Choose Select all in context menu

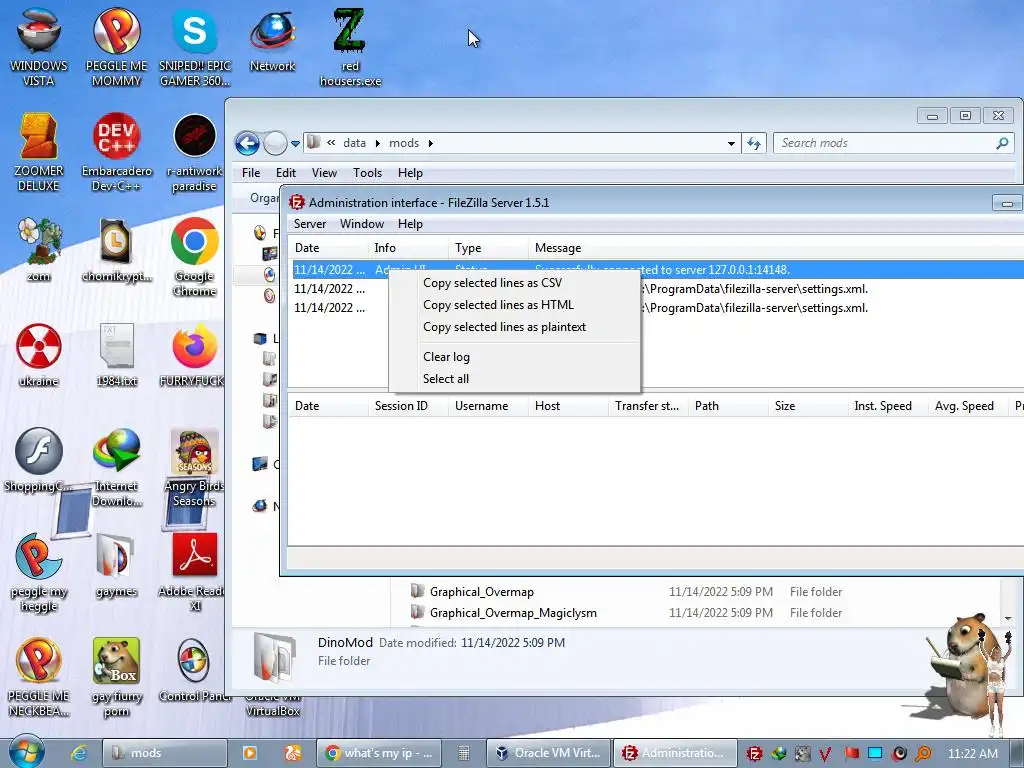pos(515,379)
